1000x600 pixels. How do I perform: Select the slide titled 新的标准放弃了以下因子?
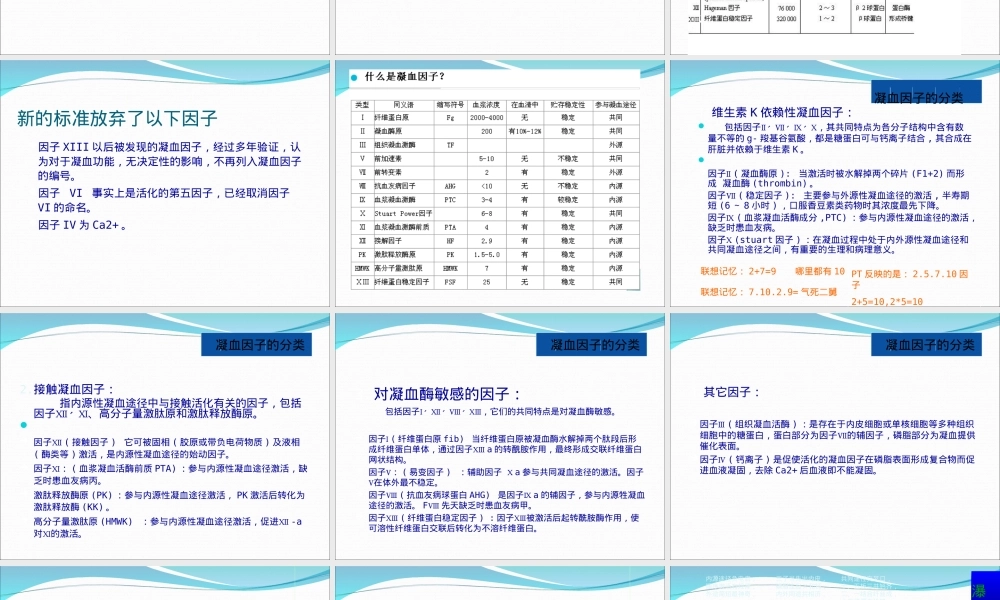[165, 184]
